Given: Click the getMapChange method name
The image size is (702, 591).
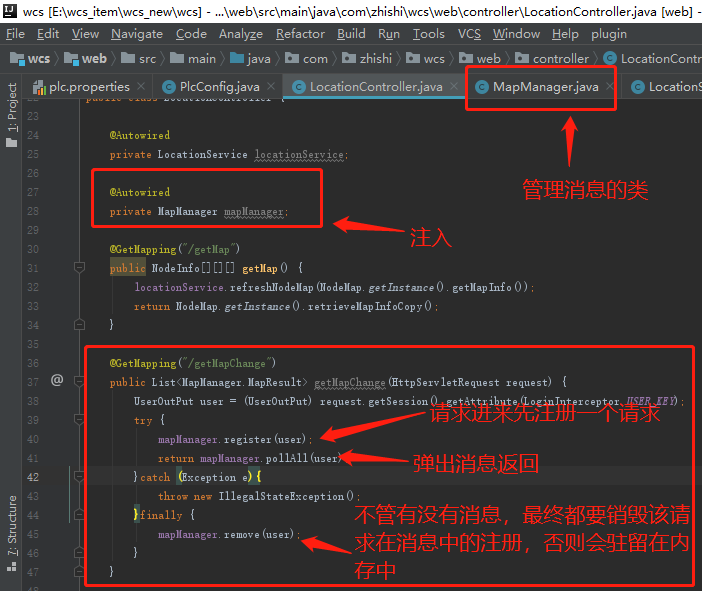Looking at the screenshot, I should (350, 382).
